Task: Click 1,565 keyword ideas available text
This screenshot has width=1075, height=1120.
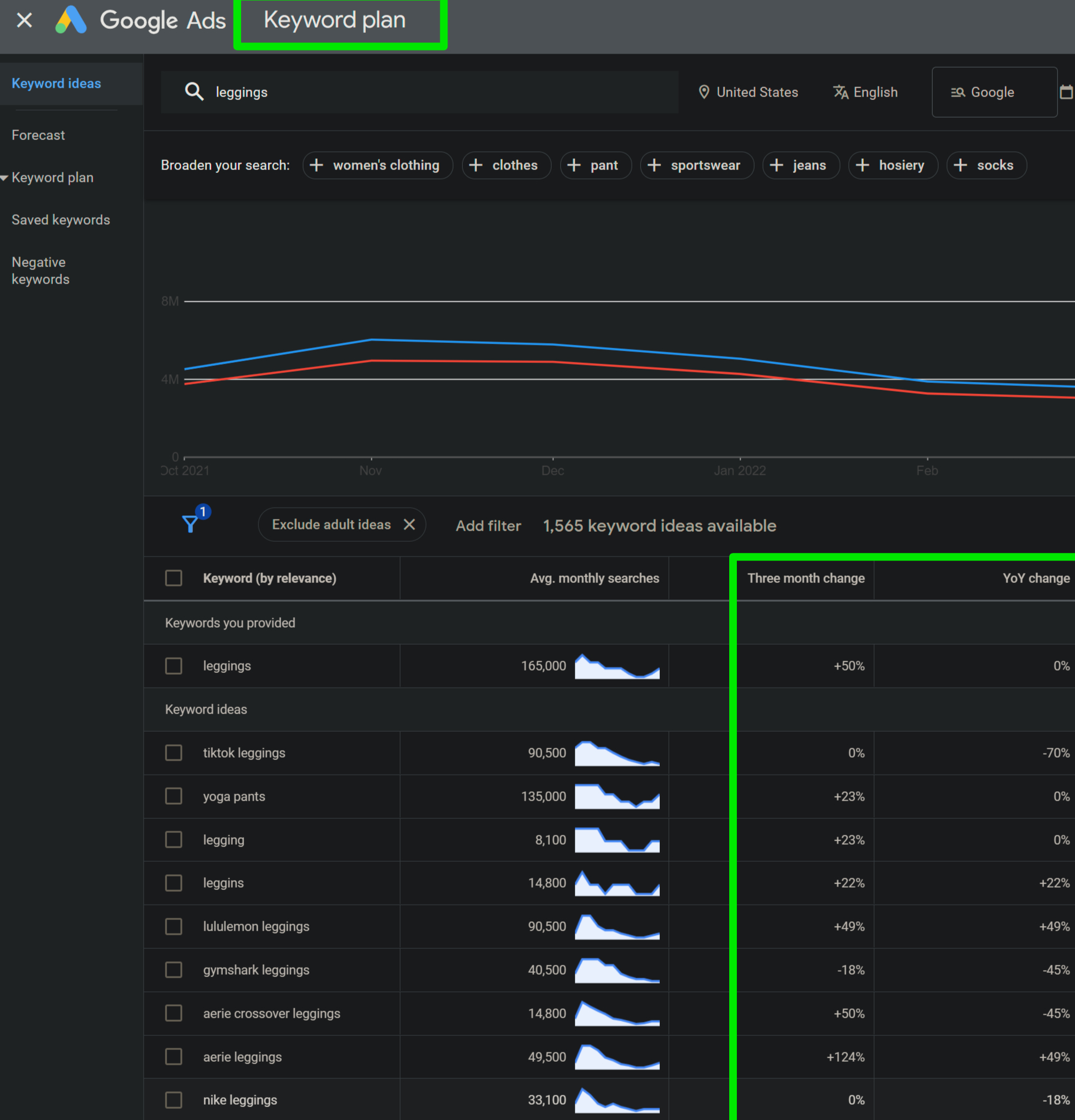Action: click(x=659, y=526)
